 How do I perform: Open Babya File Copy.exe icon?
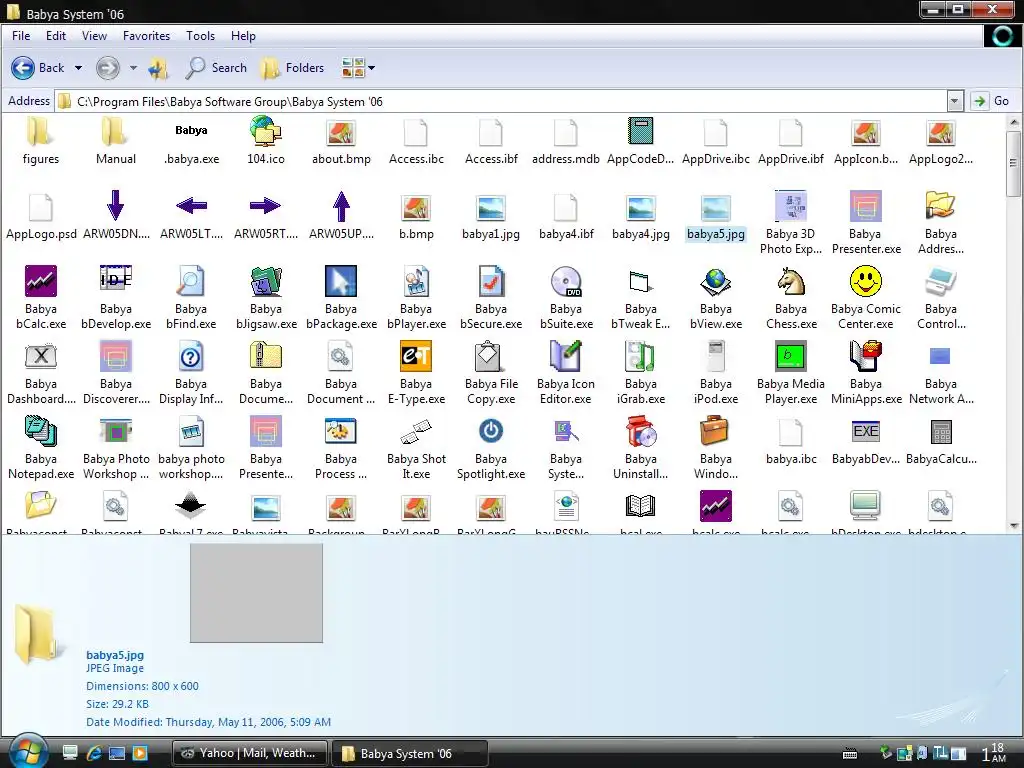coord(488,357)
